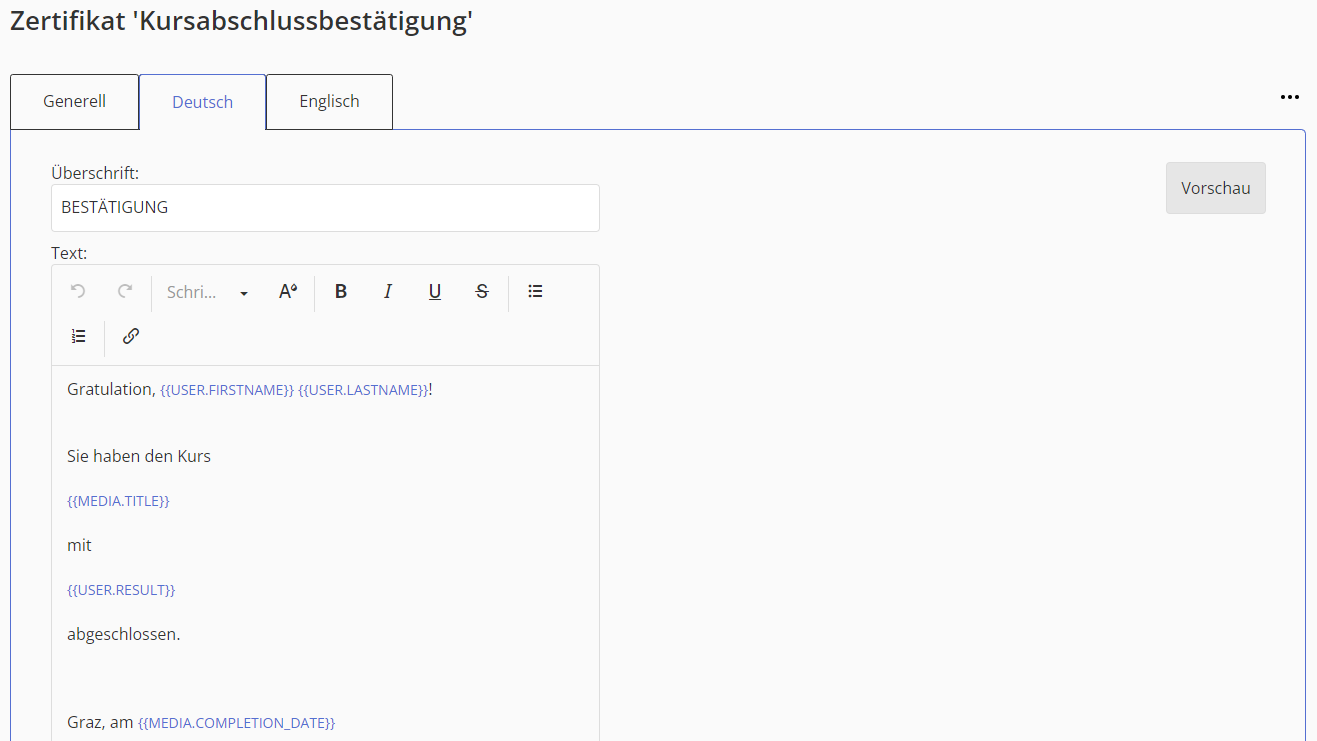1317x741 pixels.
Task: Open the font color picker icon
Action: pos(288,291)
